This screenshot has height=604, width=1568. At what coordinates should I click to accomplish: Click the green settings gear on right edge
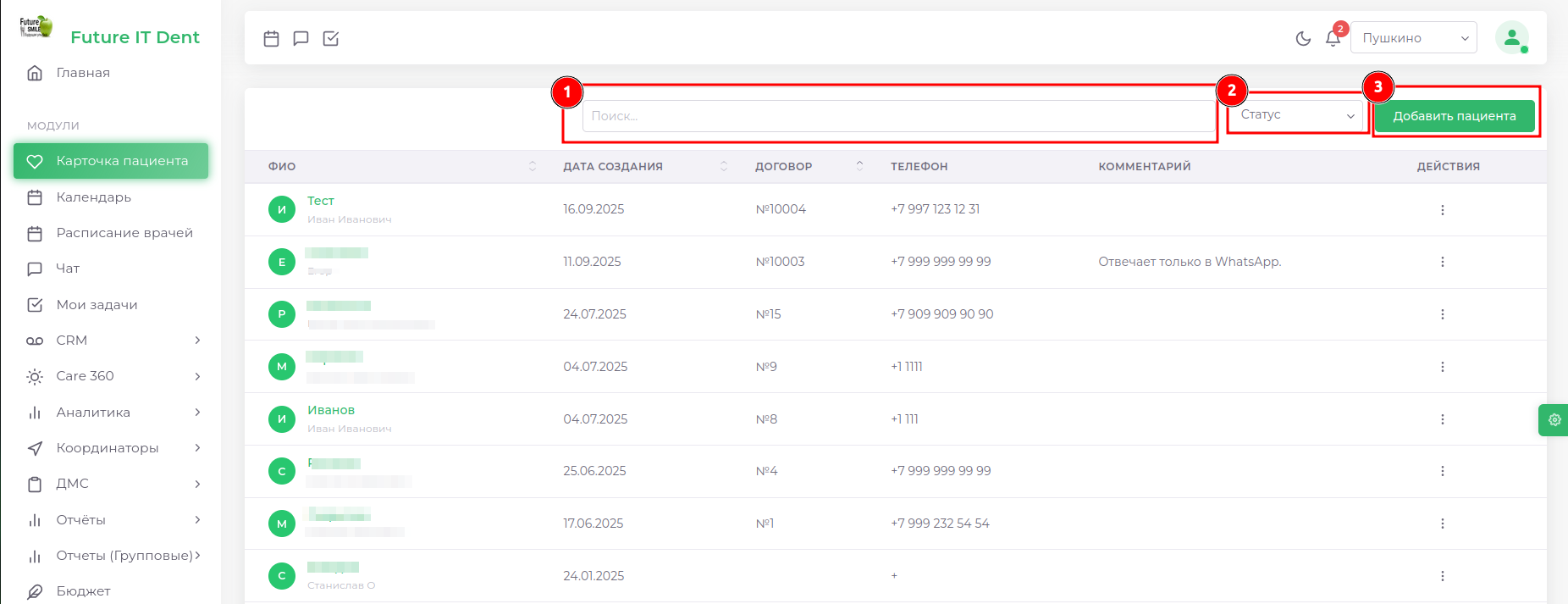point(1554,419)
